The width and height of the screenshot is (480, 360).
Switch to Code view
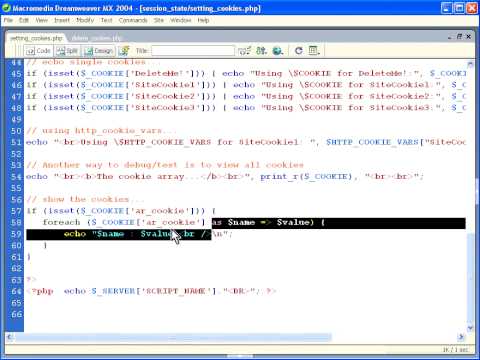coord(38,51)
